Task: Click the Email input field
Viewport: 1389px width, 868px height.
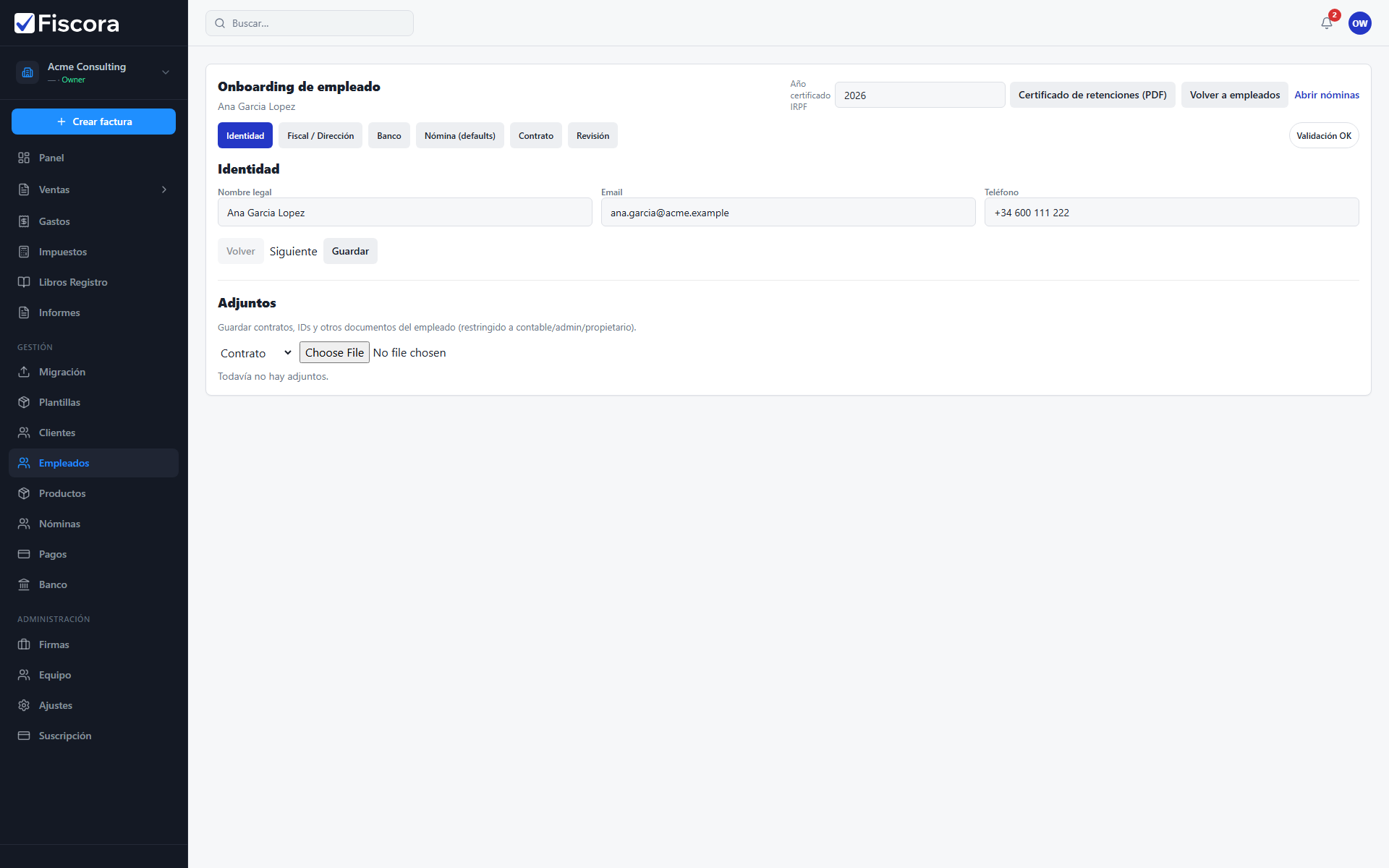Action: pyautogui.click(x=789, y=212)
